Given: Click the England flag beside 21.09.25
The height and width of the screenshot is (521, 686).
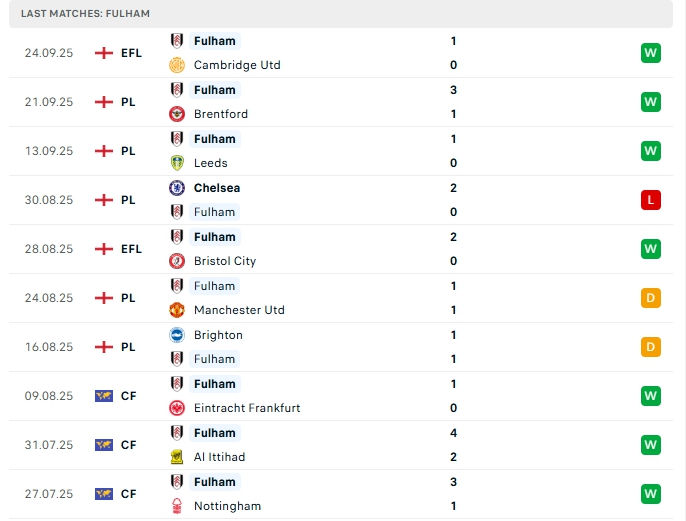Looking at the screenshot, I should [x=104, y=102].
